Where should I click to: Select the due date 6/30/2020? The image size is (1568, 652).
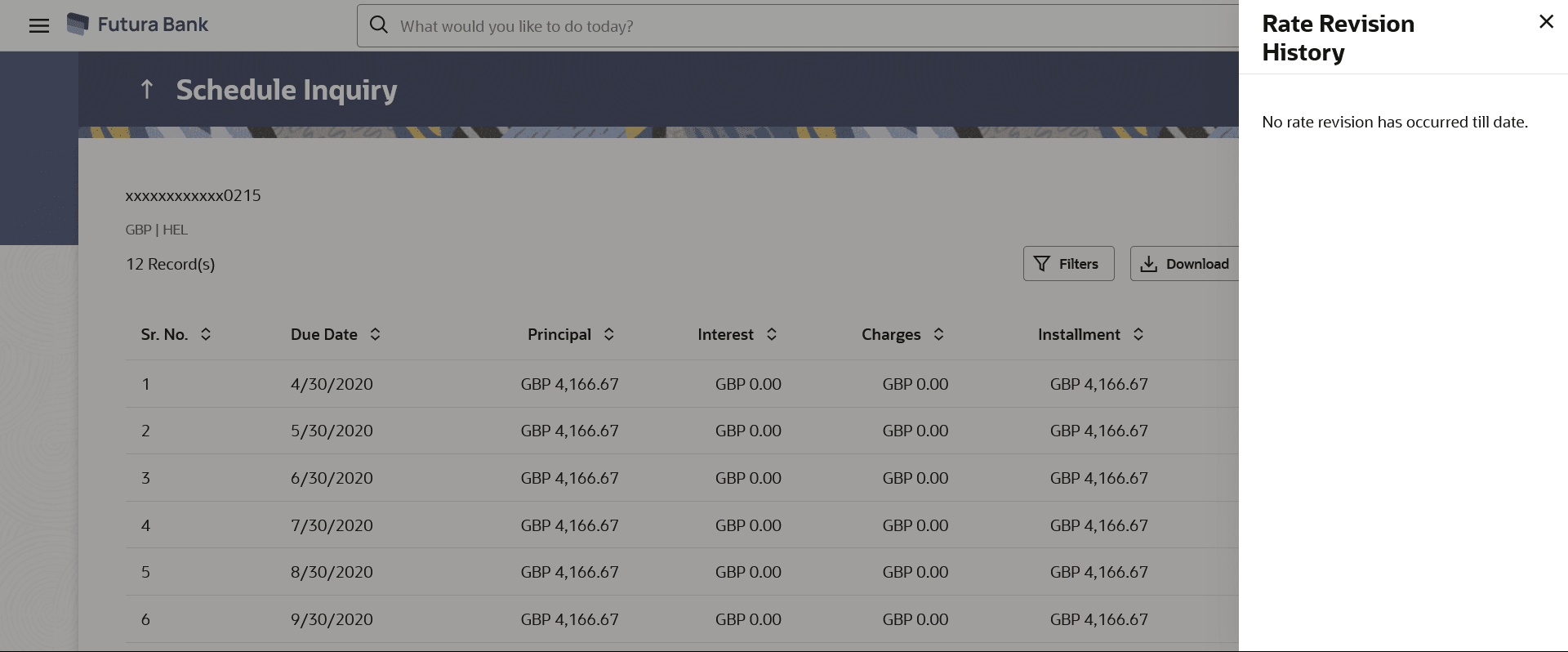(332, 478)
